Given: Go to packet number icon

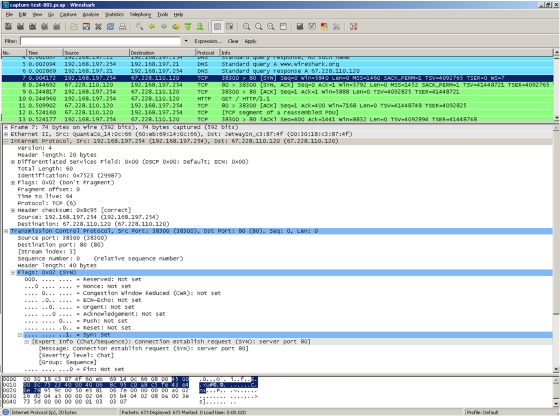Looking at the screenshot, I should 176,26.
